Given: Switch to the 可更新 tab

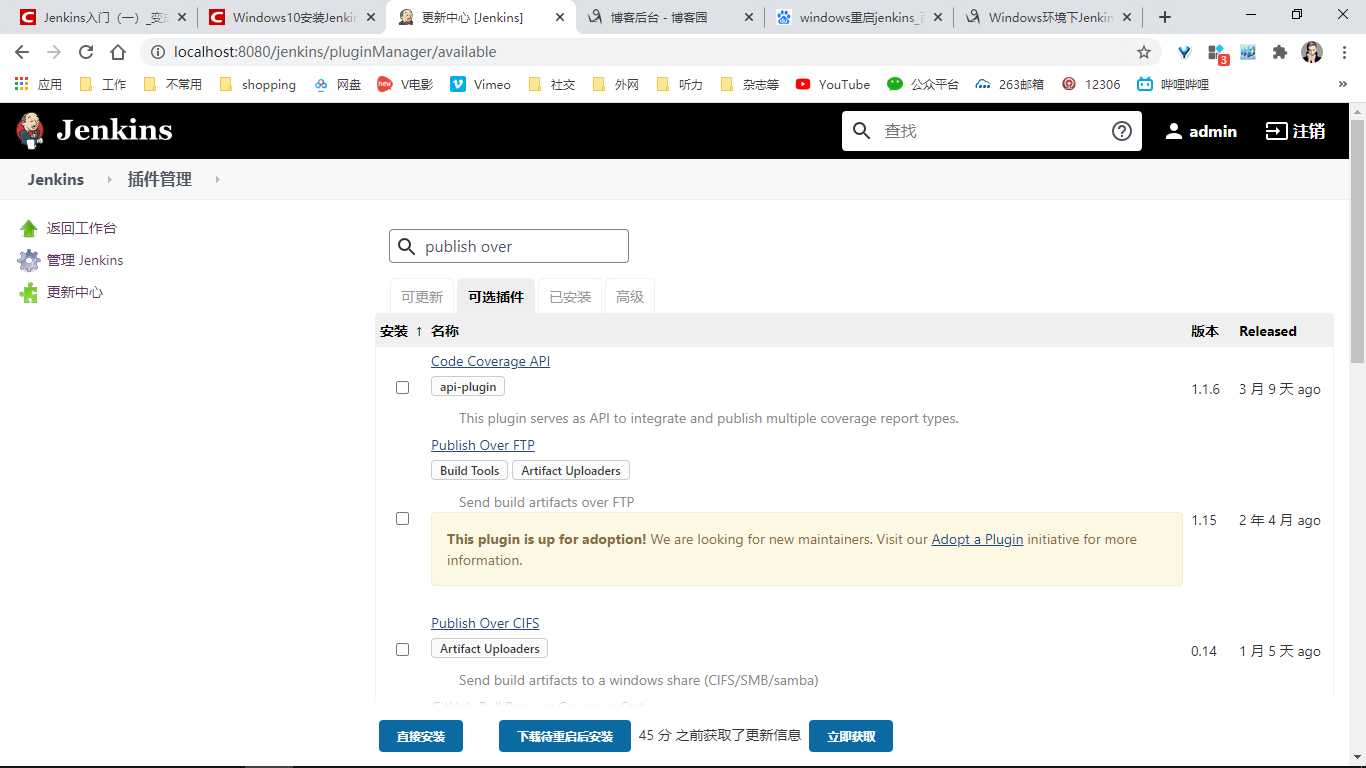Looking at the screenshot, I should click(422, 297).
